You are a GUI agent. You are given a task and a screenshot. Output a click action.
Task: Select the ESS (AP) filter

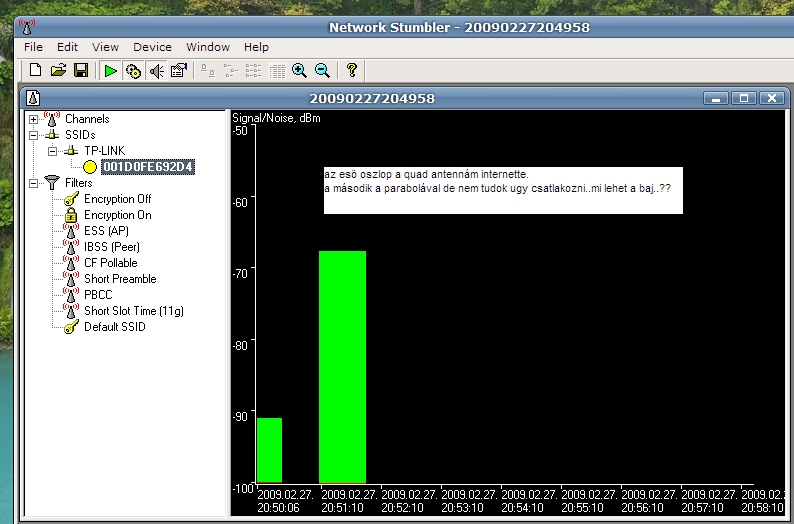[106, 231]
